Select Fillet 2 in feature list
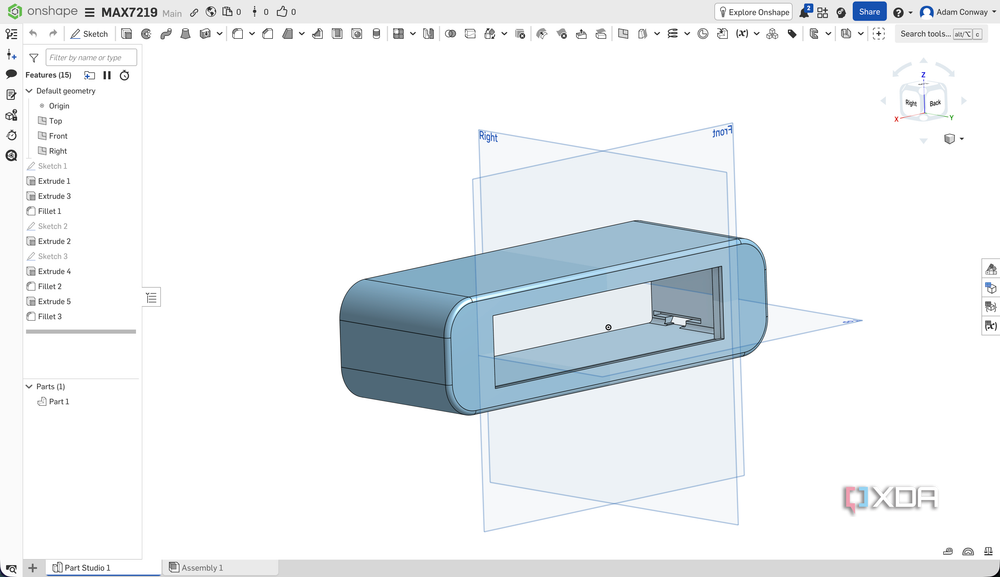 [x=50, y=286]
